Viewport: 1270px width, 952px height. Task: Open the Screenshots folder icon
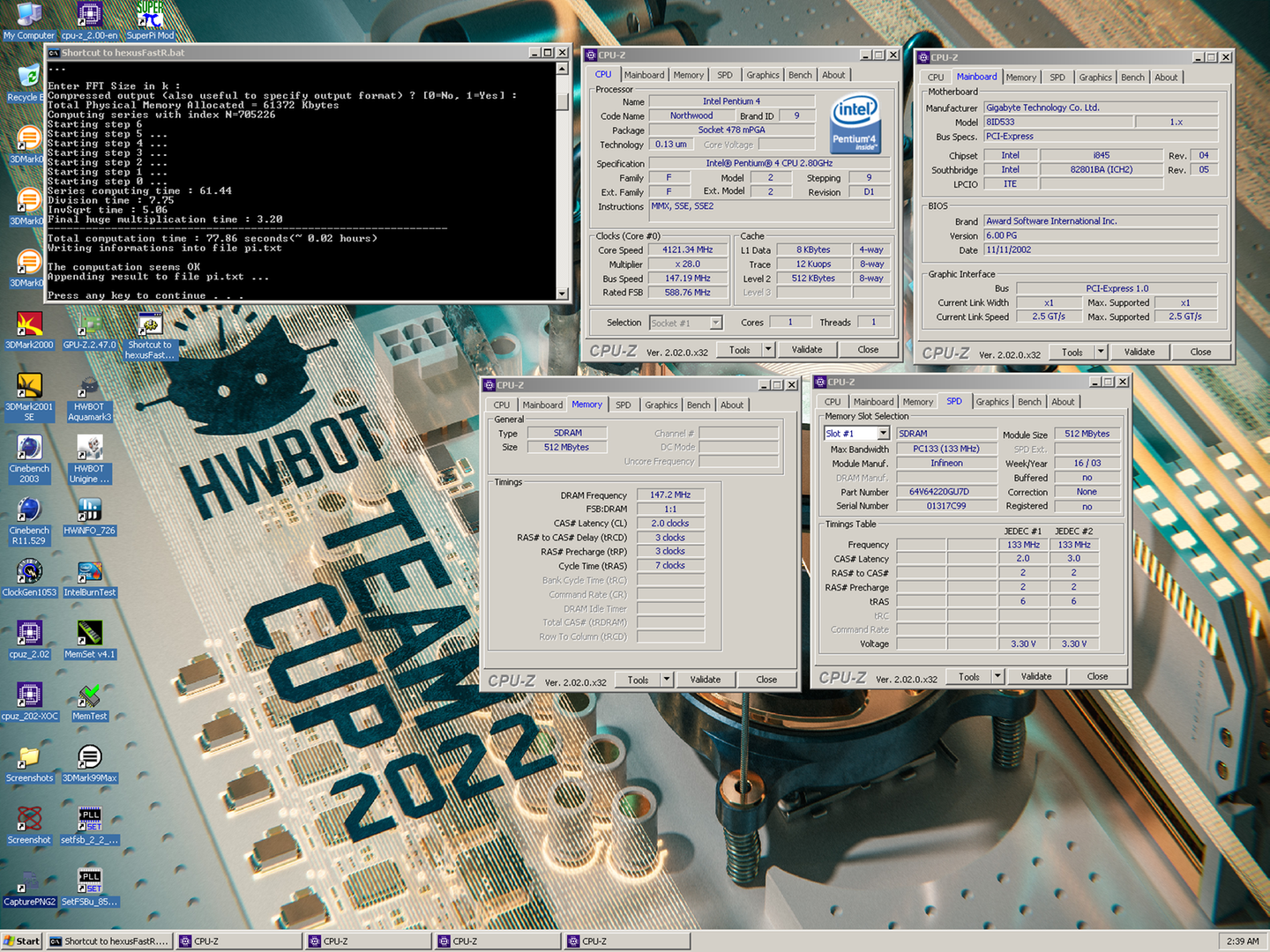(29, 762)
